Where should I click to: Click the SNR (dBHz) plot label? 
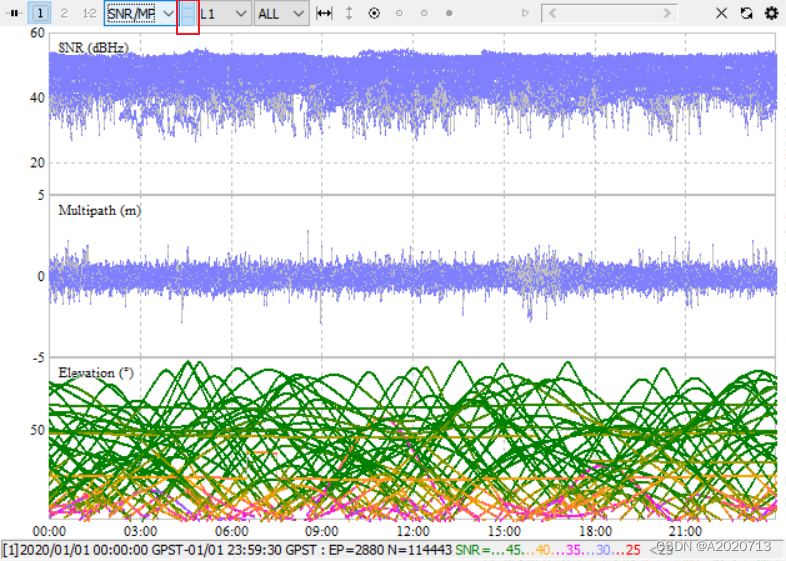94,48
